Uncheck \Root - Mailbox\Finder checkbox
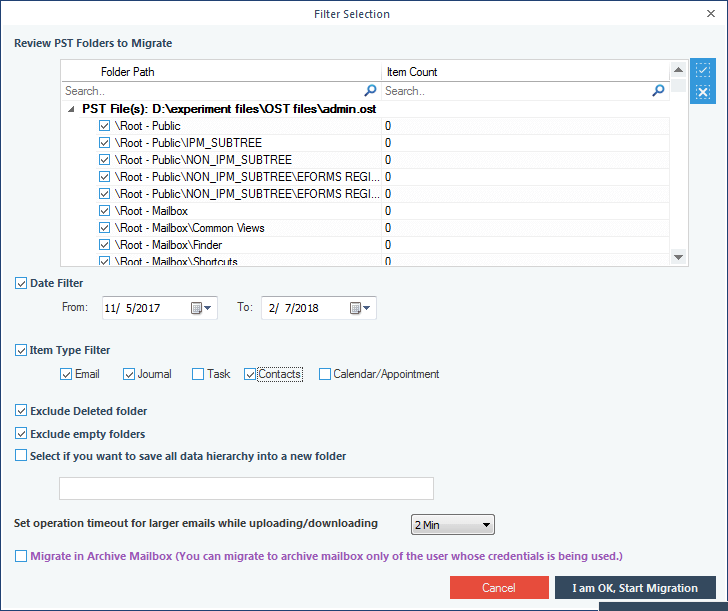The height and width of the screenshot is (611, 728). click(104, 245)
